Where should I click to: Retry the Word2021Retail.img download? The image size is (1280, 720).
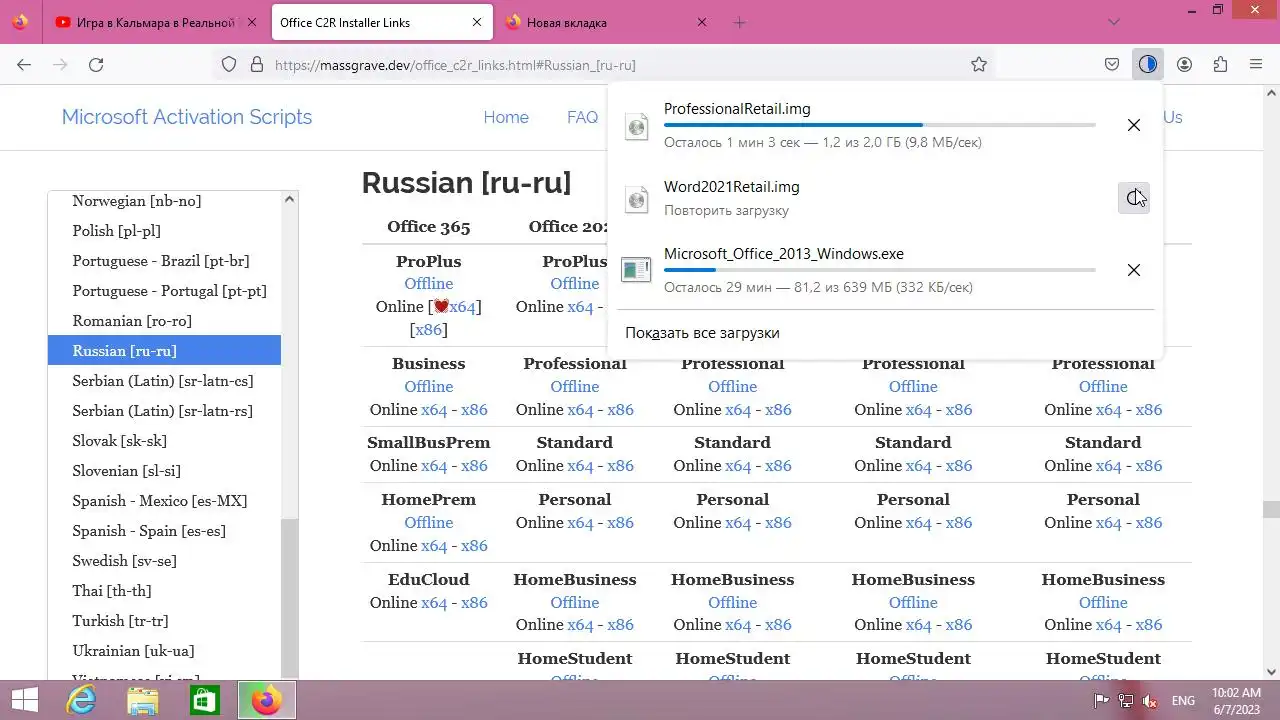pos(1133,198)
